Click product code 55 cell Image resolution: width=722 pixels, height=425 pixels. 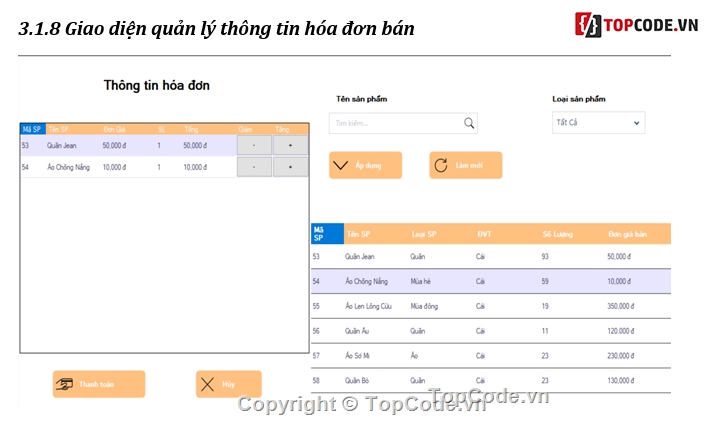(316, 306)
